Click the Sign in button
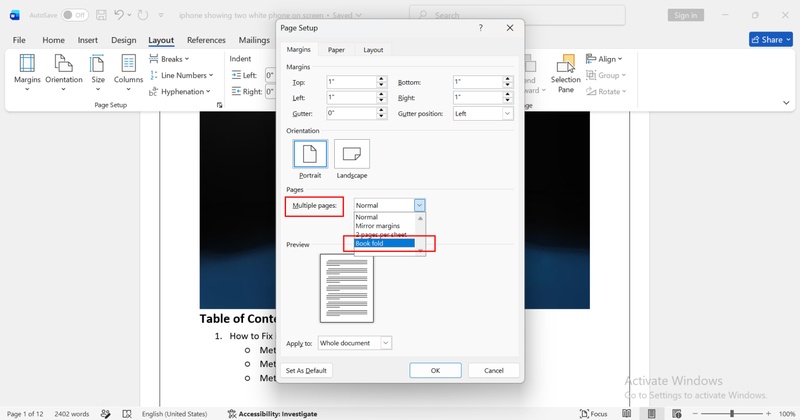This screenshot has height=420, width=800. 686,15
